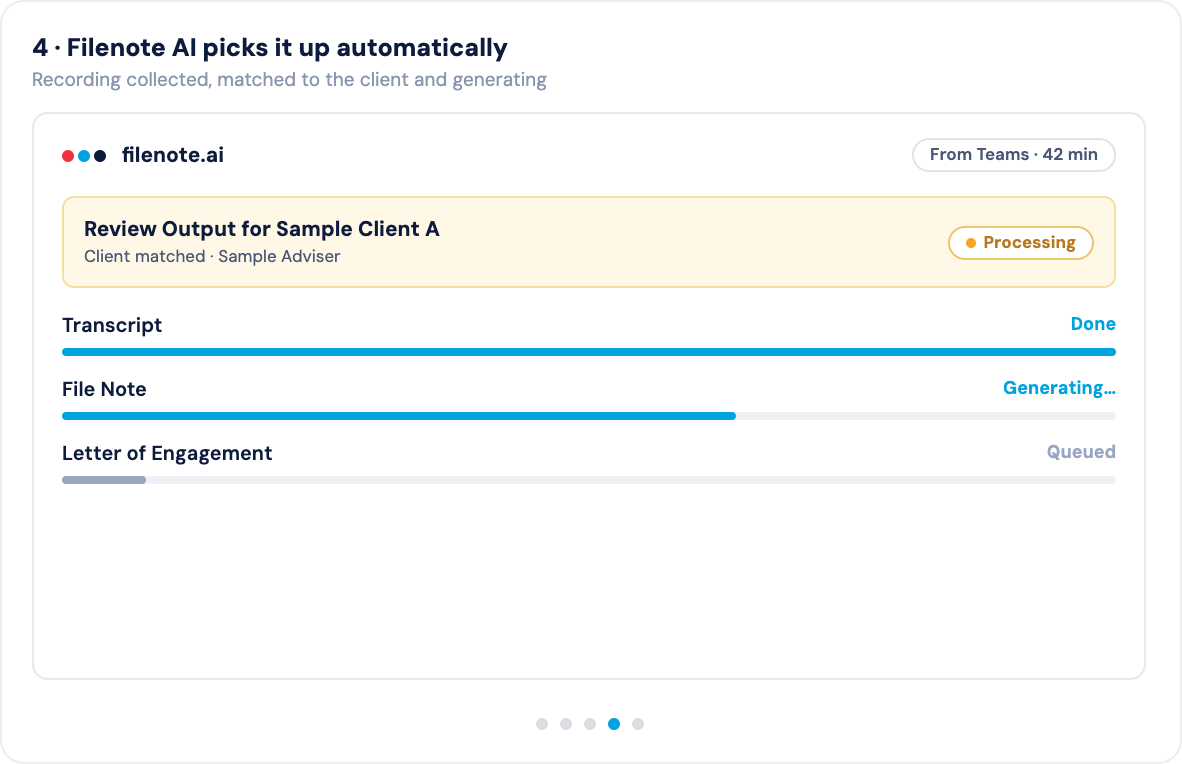1182x764 pixels.
Task: Click the Letter of Engagement label
Action: tap(167, 453)
